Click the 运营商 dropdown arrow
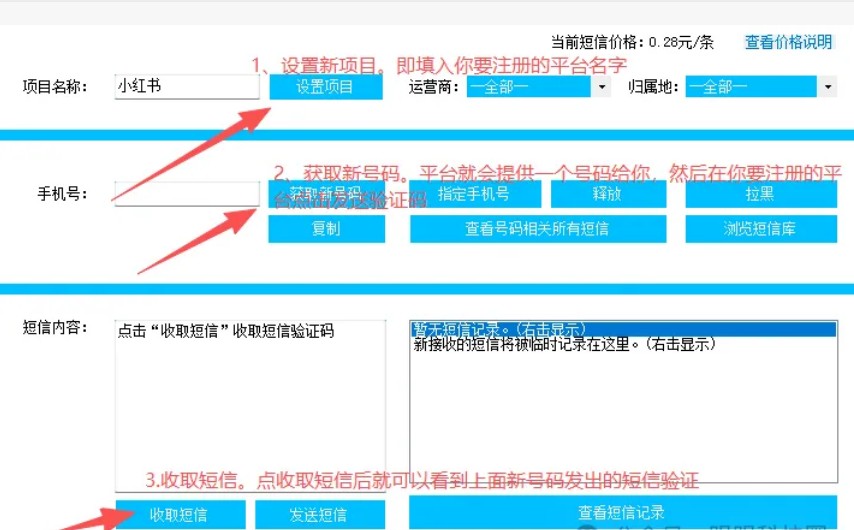Screen dimensions: 854x530 [x=601, y=87]
